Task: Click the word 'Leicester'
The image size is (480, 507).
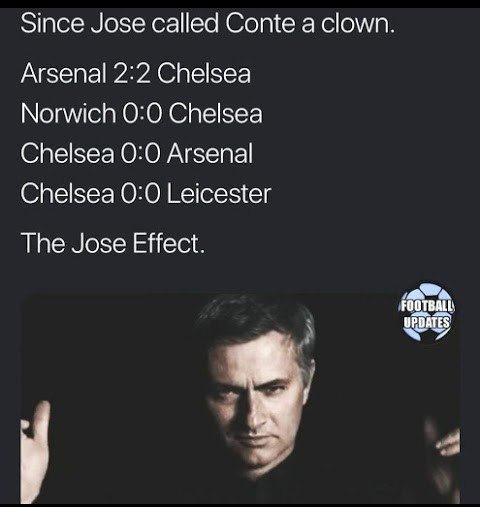Action: coord(219,194)
